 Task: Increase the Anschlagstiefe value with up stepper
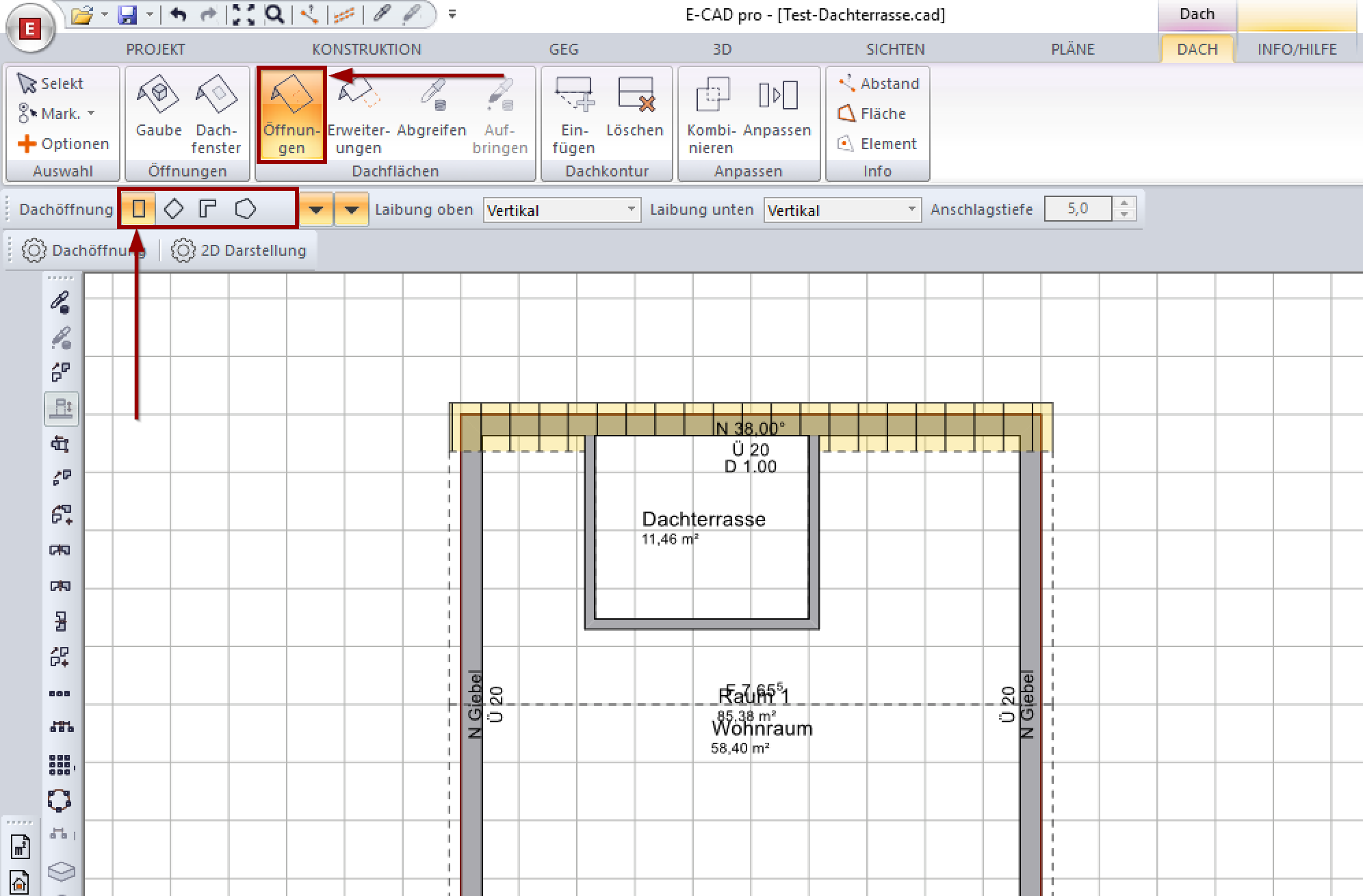1124,203
